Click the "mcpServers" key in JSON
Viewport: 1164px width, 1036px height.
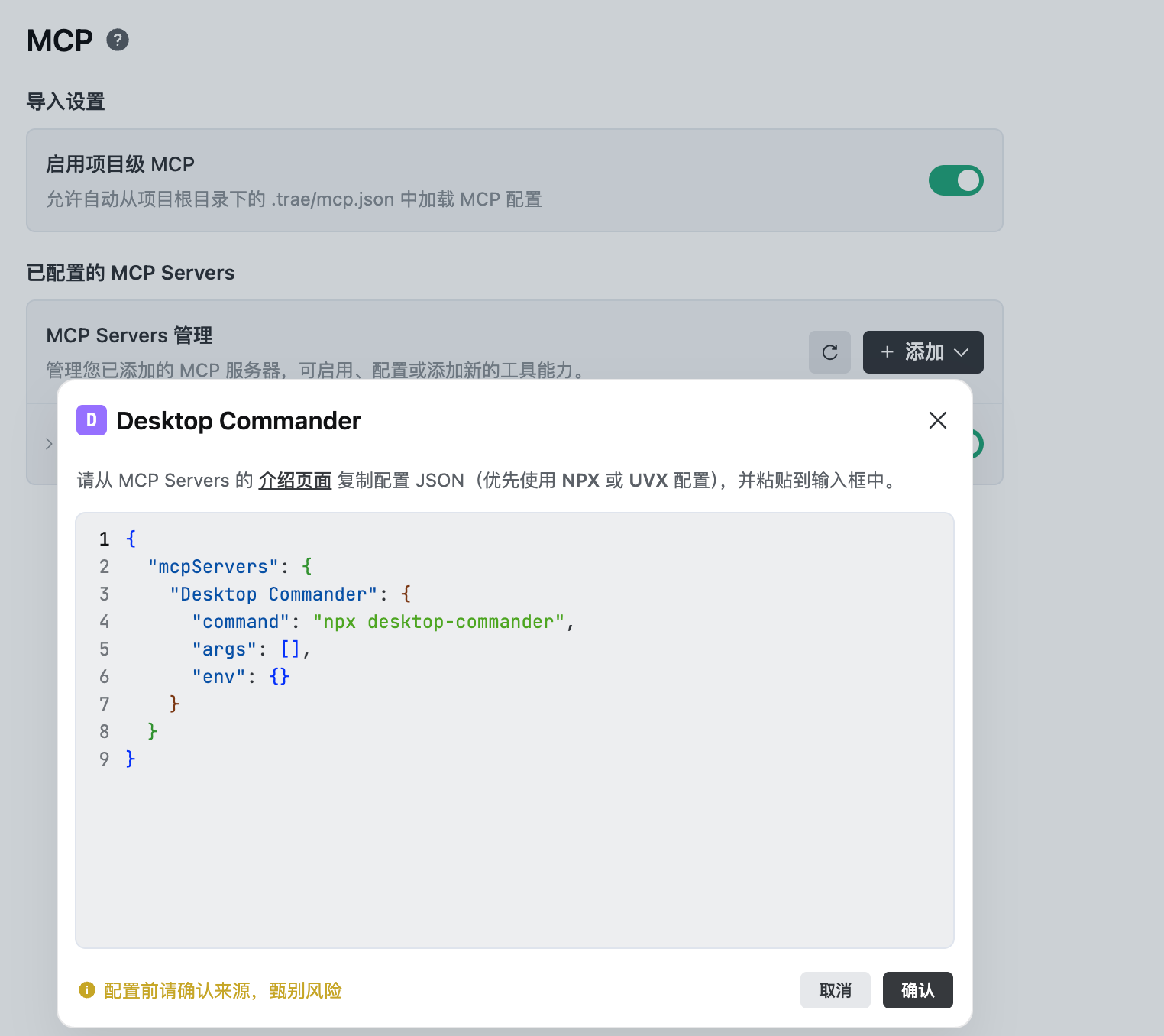pos(213,567)
